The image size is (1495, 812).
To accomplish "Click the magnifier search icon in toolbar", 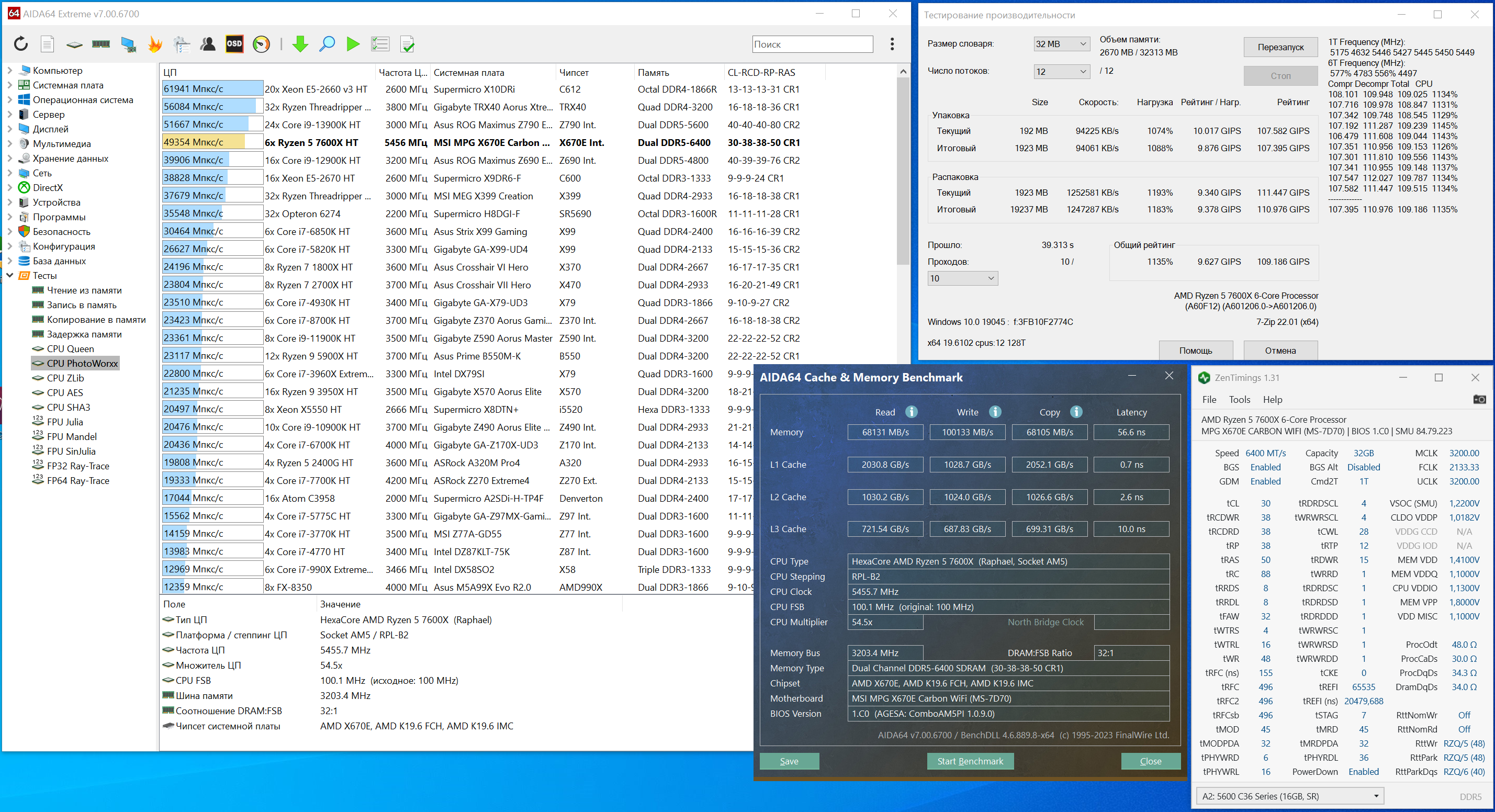I will 327,44.
